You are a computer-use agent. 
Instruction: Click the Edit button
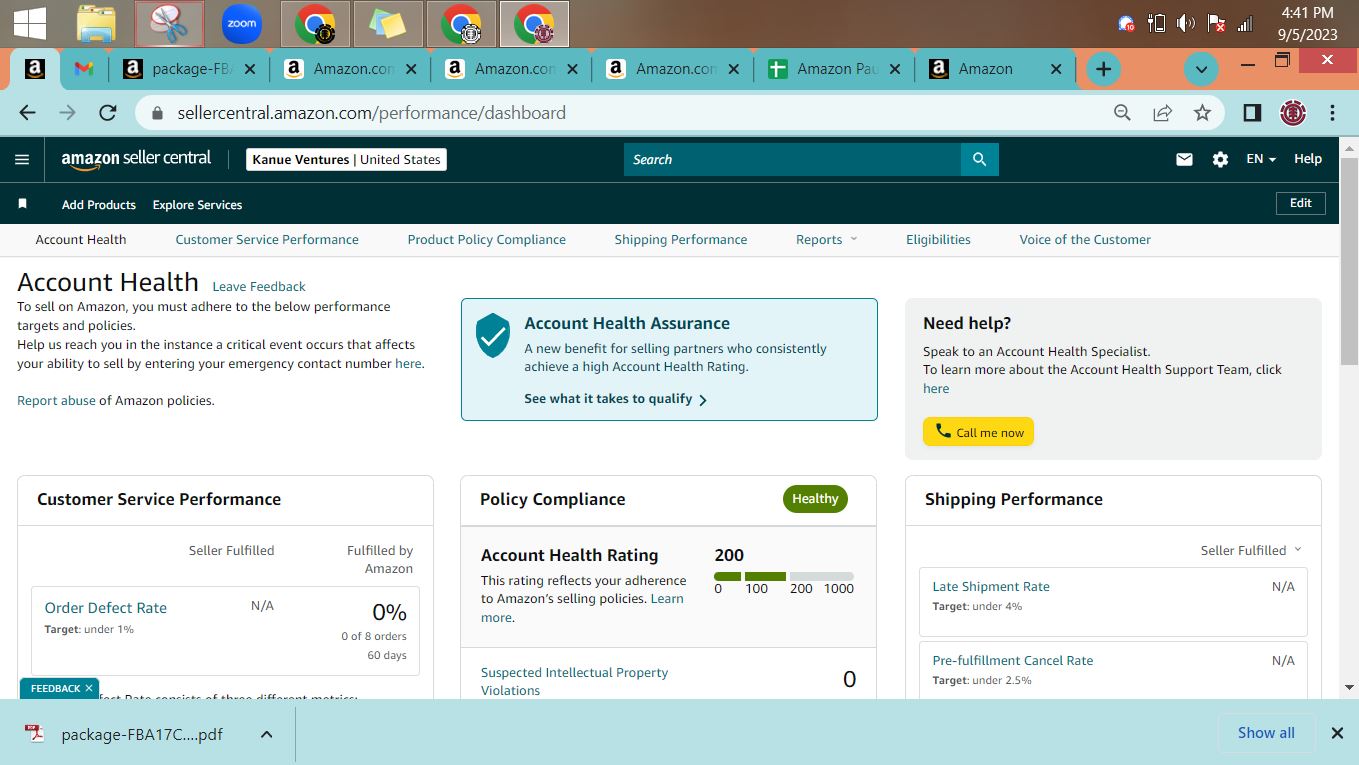1301,203
